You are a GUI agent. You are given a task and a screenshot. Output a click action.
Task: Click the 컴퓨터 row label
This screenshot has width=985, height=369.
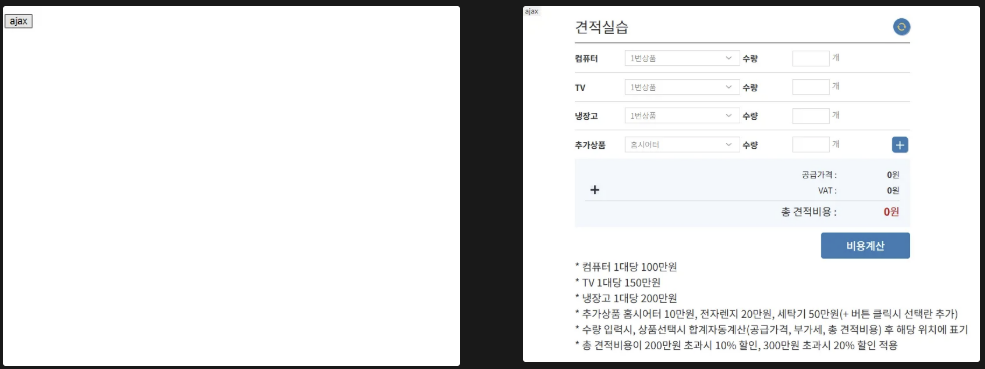click(586, 58)
